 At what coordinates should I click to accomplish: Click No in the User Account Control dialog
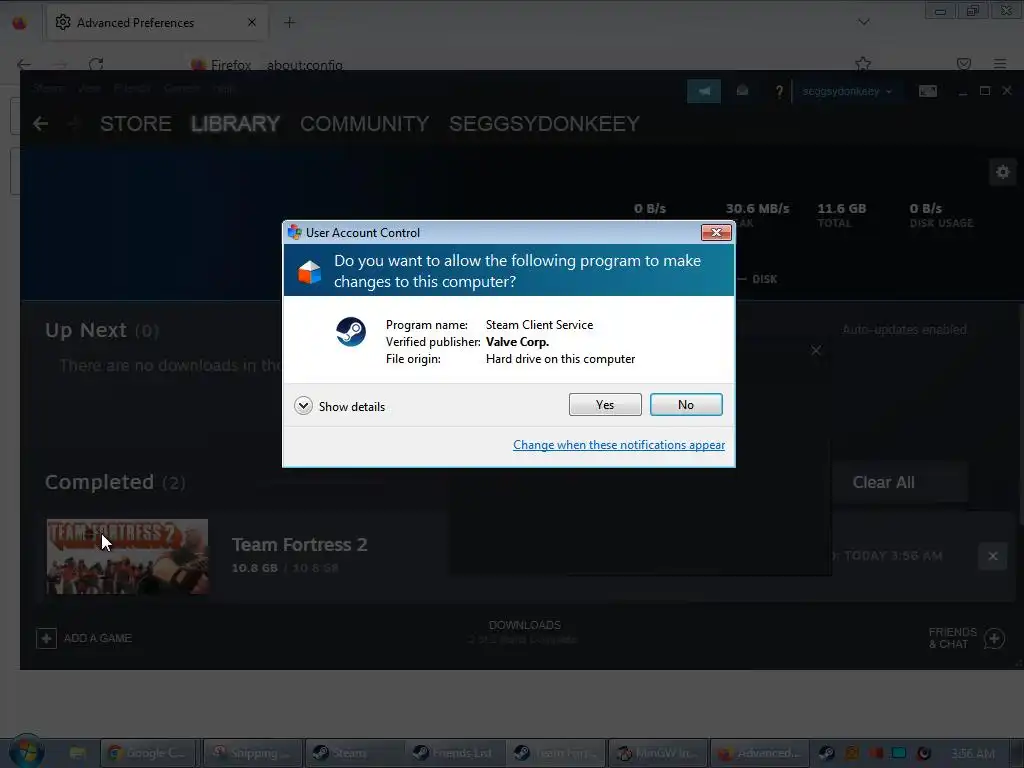pyautogui.click(x=686, y=404)
